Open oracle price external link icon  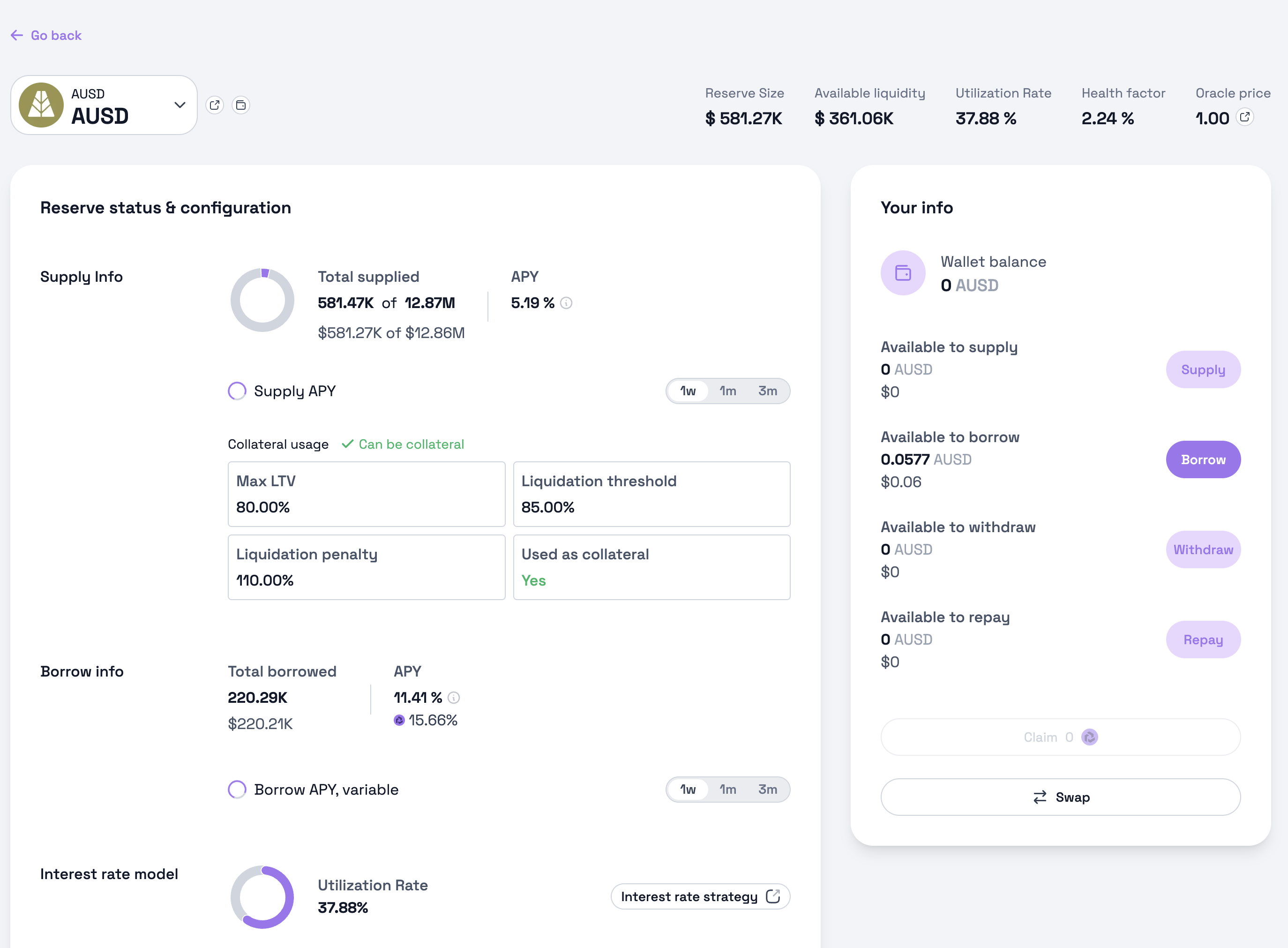pos(1244,118)
